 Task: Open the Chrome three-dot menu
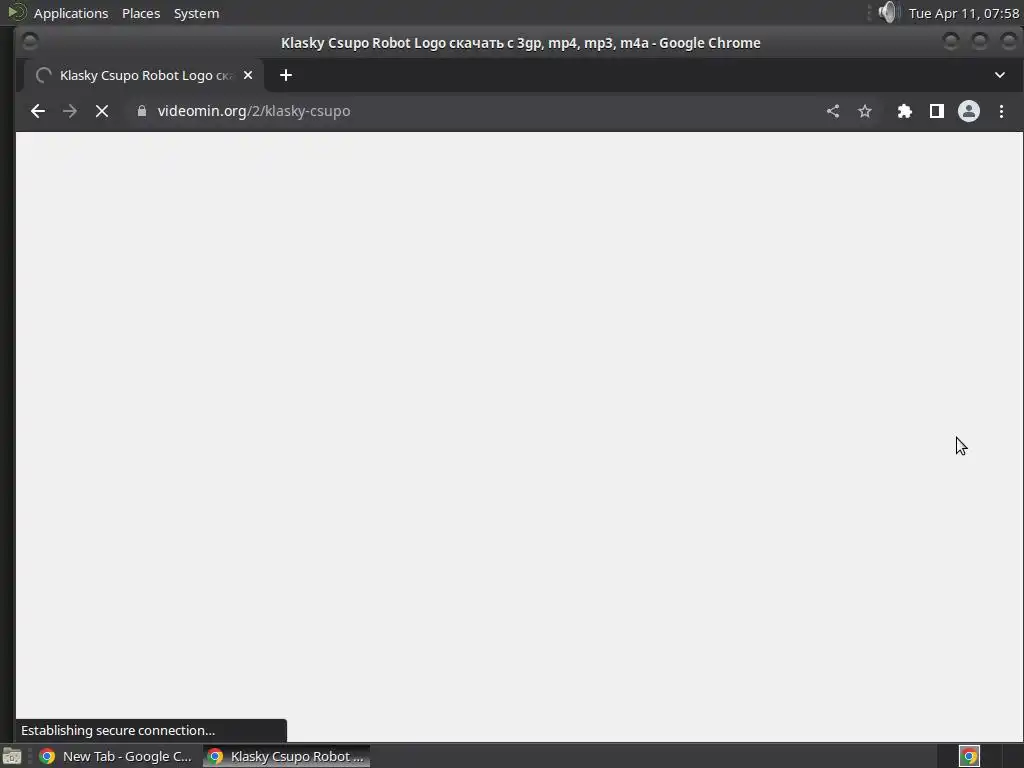1001,111
